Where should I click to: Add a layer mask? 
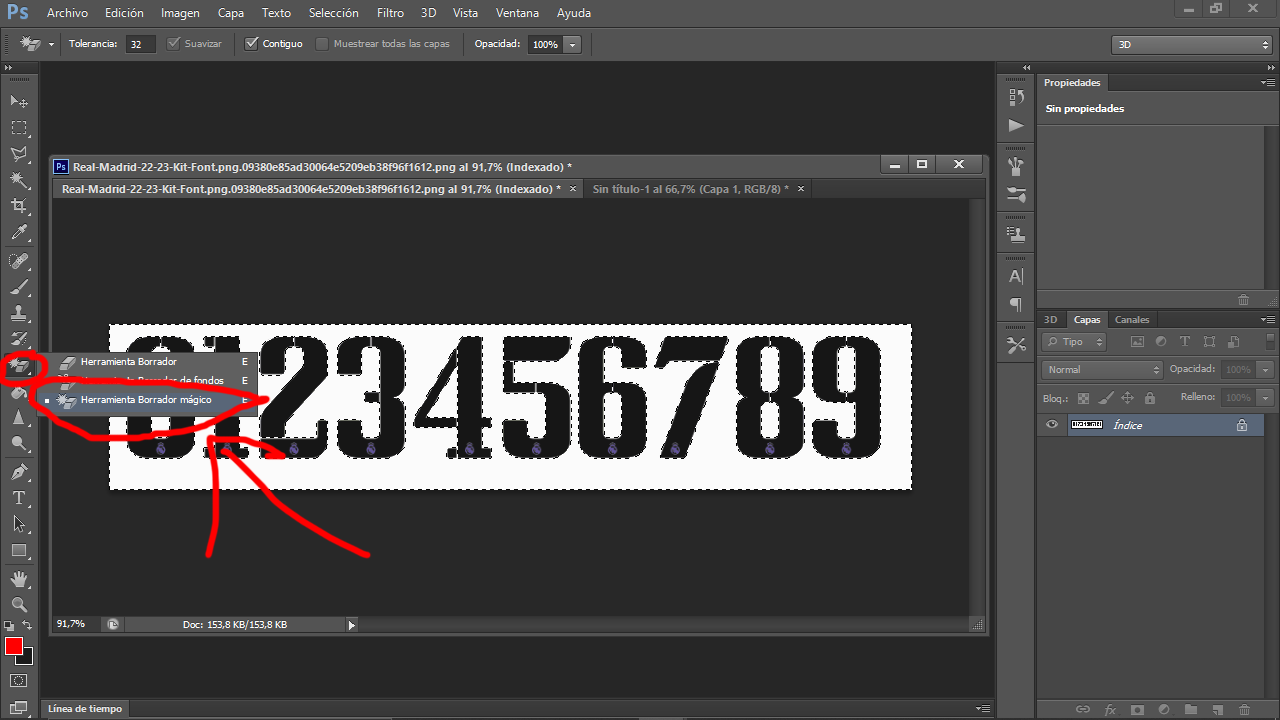click(x=1137, y=709)
